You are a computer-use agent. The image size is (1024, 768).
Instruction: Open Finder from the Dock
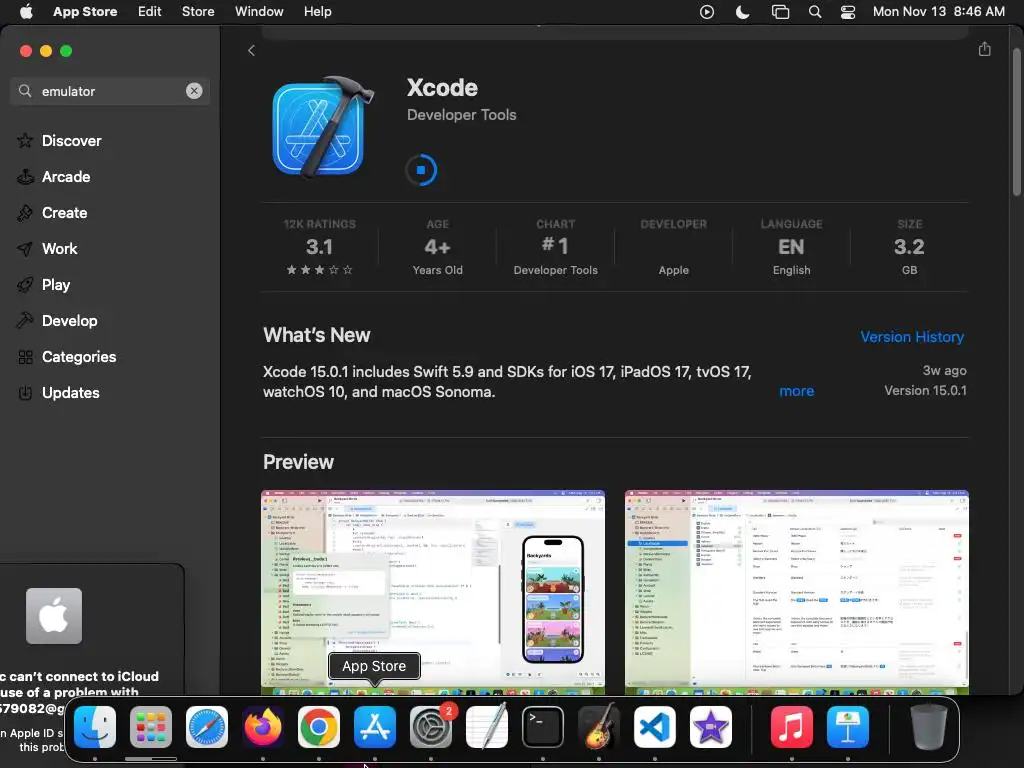coord(95,727)
